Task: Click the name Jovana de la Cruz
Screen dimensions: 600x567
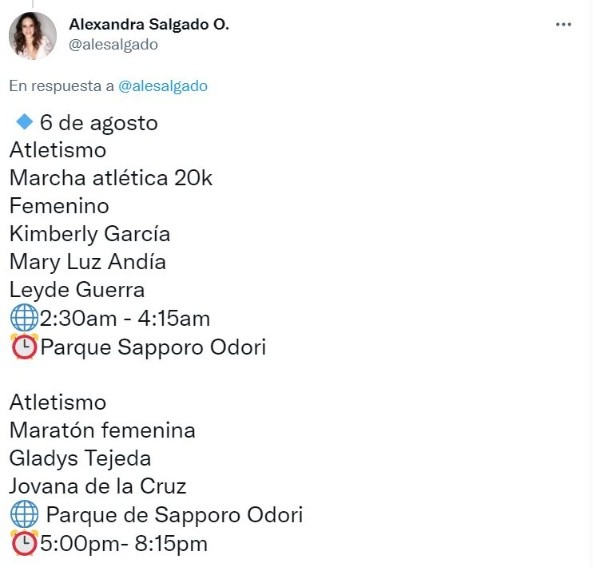Action: (97, 487)
